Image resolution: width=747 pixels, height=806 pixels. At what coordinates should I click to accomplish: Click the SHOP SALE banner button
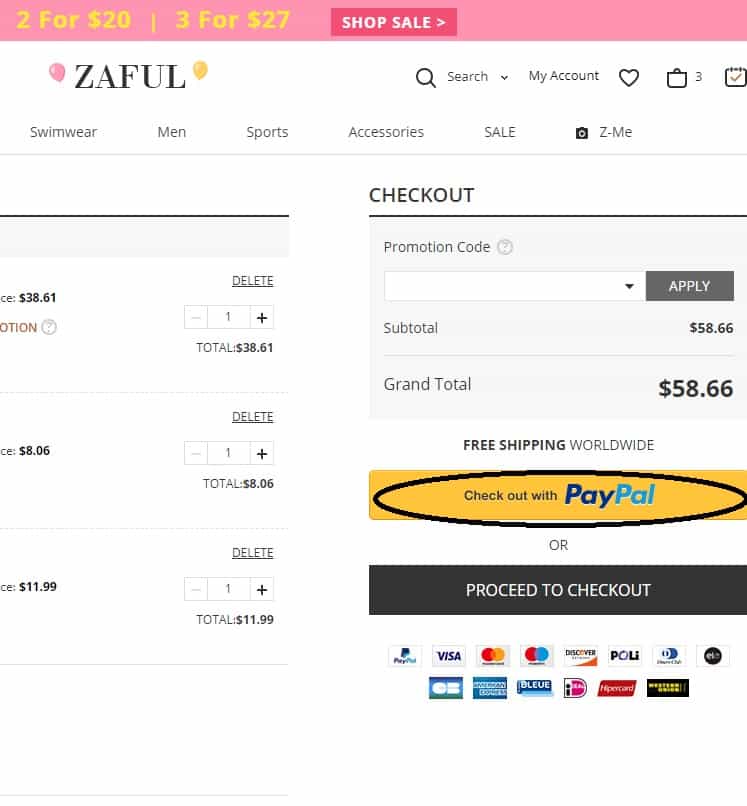pyautogui.click(x=393, y=22)
